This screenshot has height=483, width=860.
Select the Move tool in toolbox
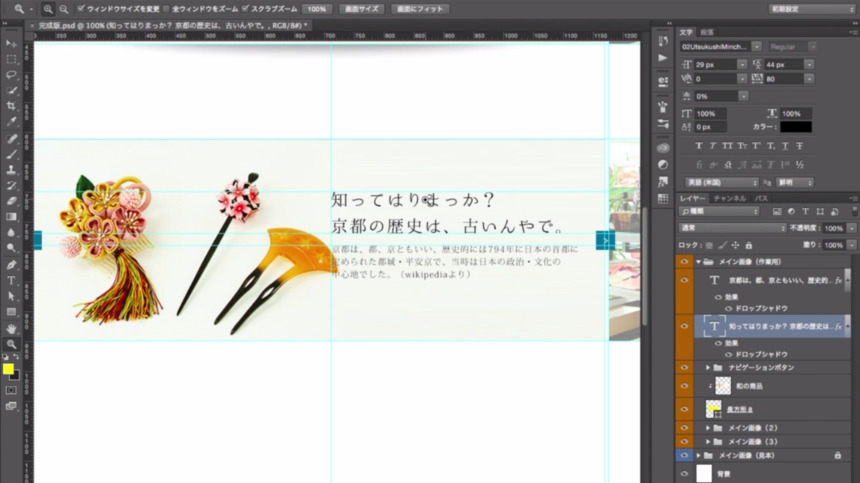click(11, 43)
